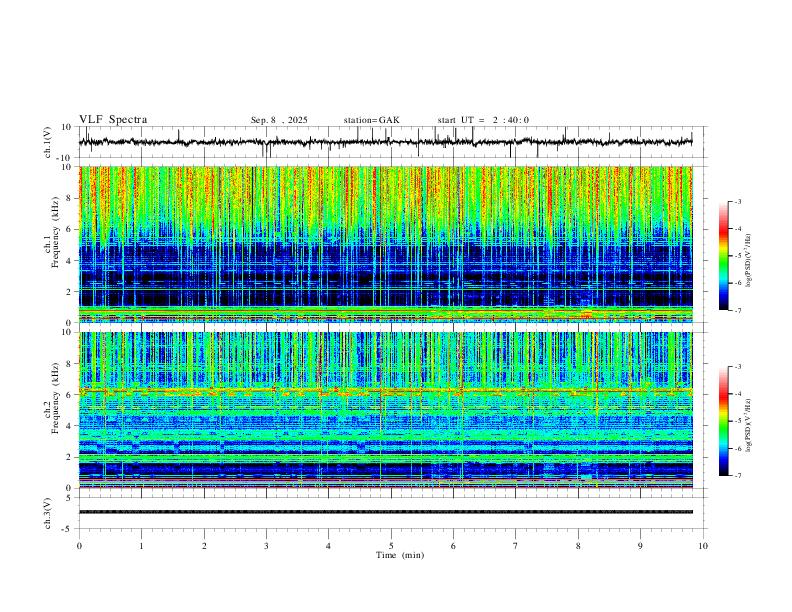The width and height of the screenshot is (792, 612).
Task: Click the ch.1 spectrogram panel
Action: (x=386, y=244)
